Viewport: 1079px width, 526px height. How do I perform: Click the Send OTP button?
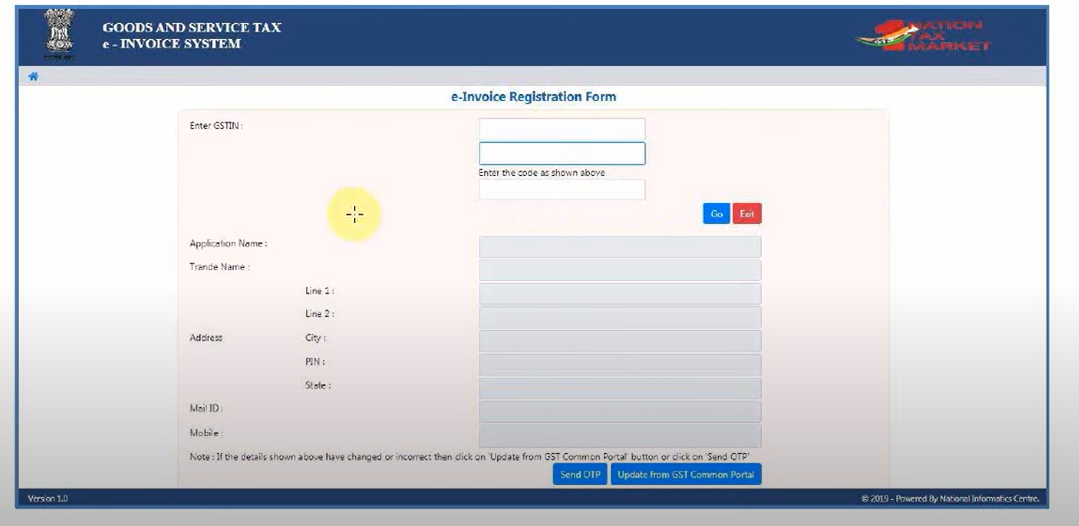(x=579, y=474)
